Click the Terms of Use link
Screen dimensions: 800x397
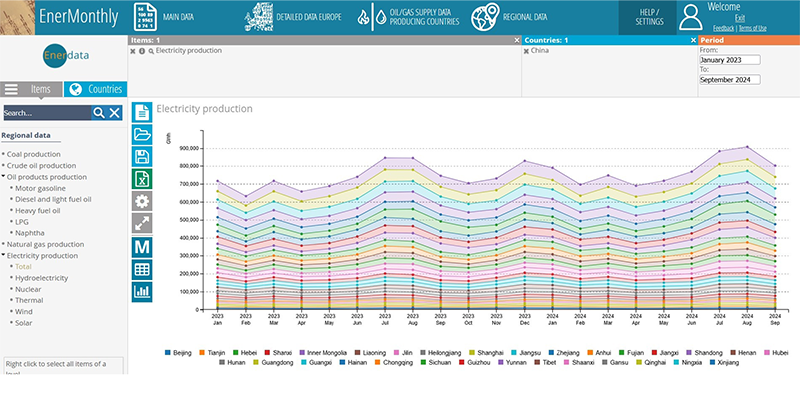(753, 29)
